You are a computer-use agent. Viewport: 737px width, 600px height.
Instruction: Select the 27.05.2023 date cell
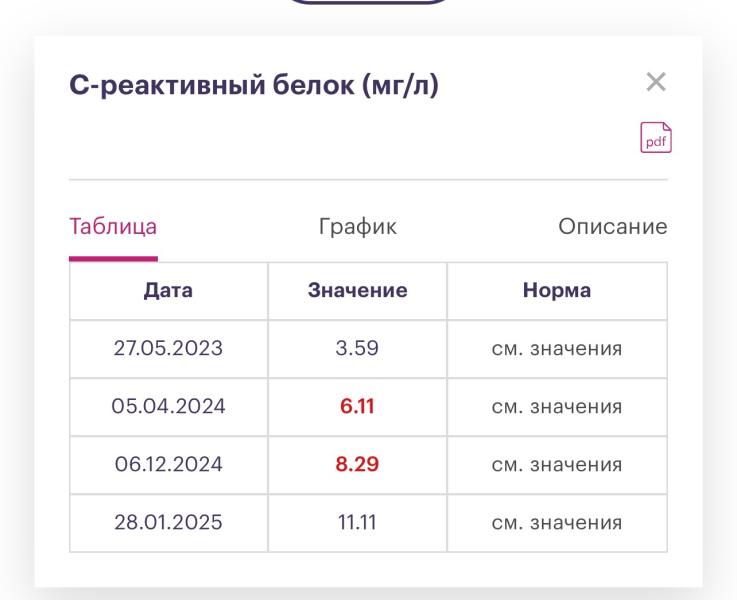[168, 349]
